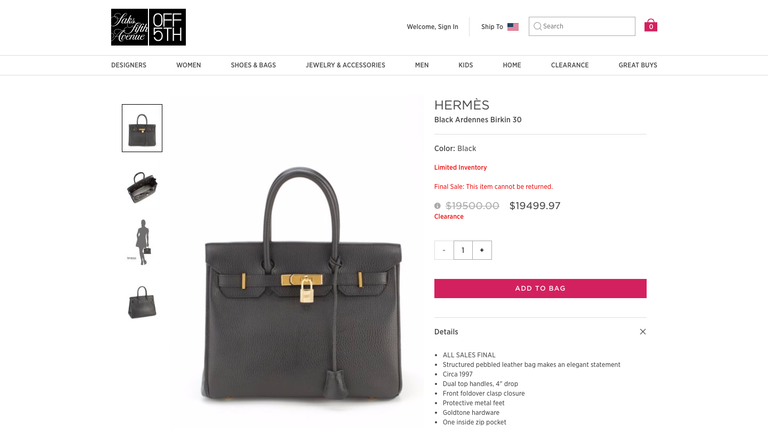Open the Clearance menu
Screen dimensions: 768x429
pos(570,65)
